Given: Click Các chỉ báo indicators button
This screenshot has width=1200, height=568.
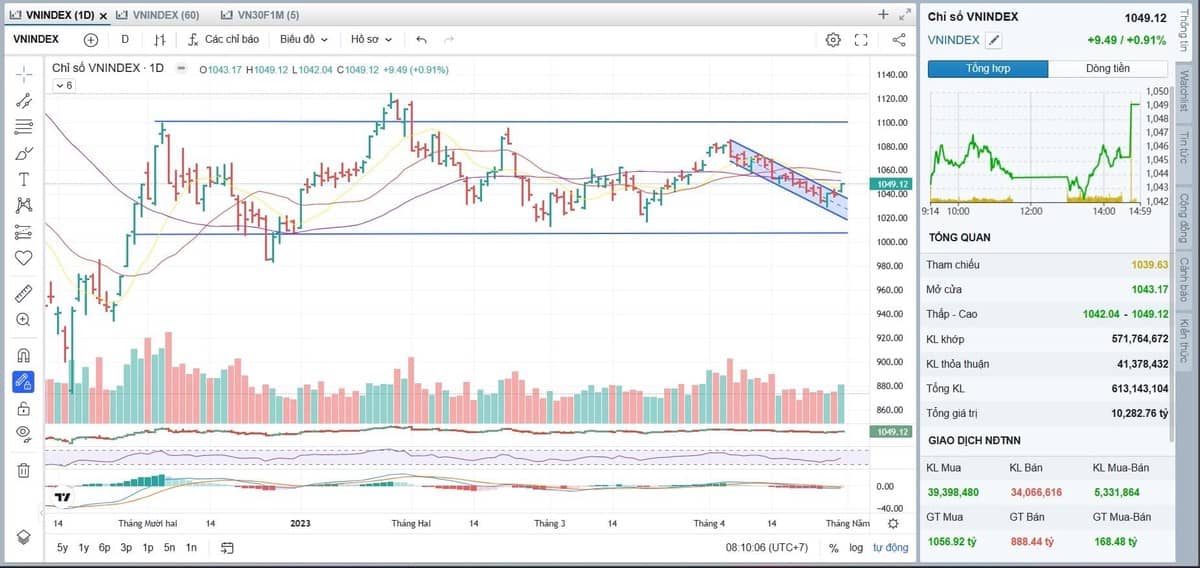Looking at the screenshot, I should 223,40.
